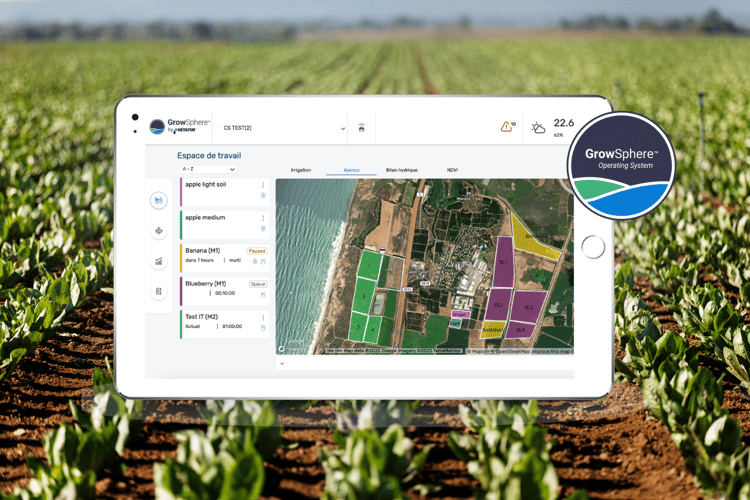This screenshot has height=500, width=750.
Task: Click water drop icon on apple medium
Action: [x=263, y=228]
